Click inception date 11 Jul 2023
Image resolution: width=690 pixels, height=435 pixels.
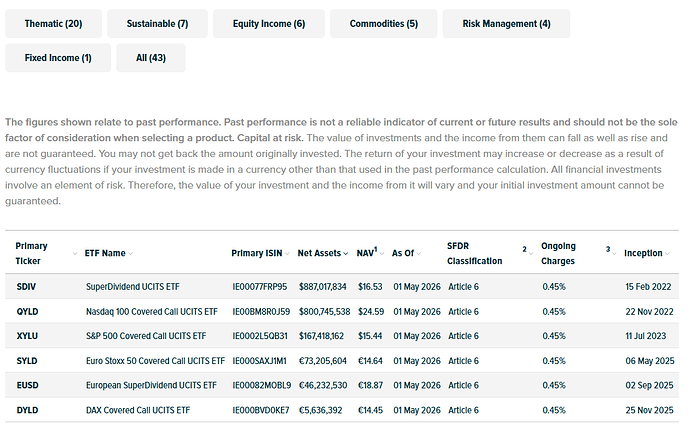646,336
